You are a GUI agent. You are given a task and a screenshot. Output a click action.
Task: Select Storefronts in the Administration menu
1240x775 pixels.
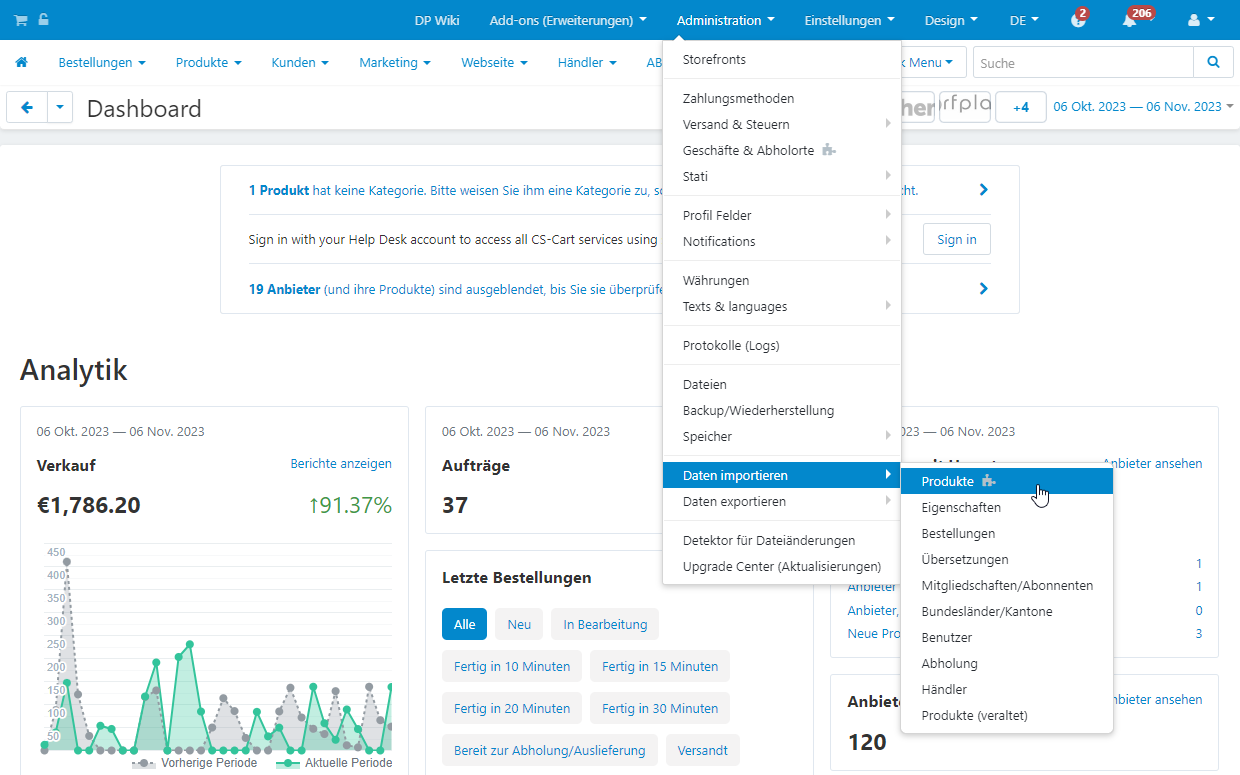[782, 60]
